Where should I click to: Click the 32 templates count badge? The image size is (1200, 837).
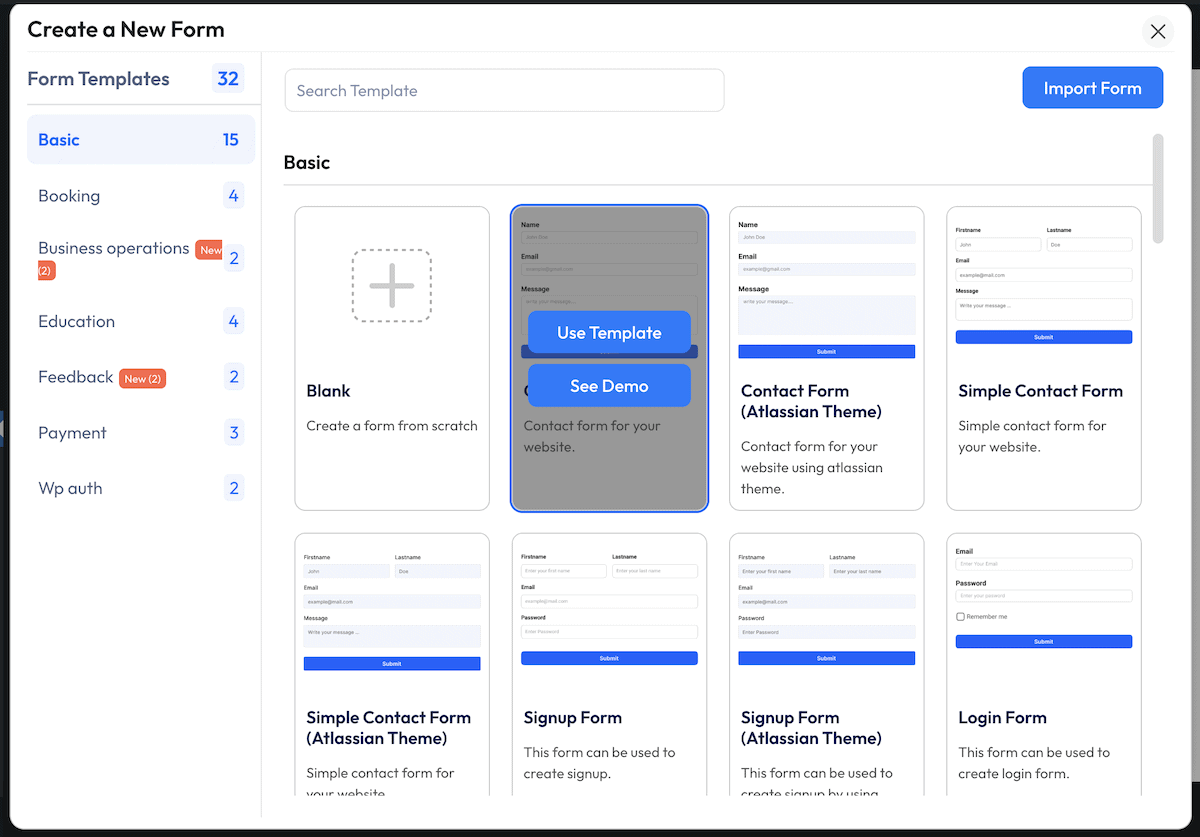pyautogui.click(x=228, y=79)
